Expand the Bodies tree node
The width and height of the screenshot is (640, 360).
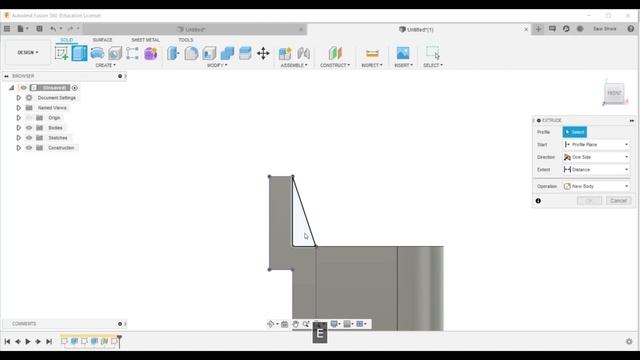[18, 128]
